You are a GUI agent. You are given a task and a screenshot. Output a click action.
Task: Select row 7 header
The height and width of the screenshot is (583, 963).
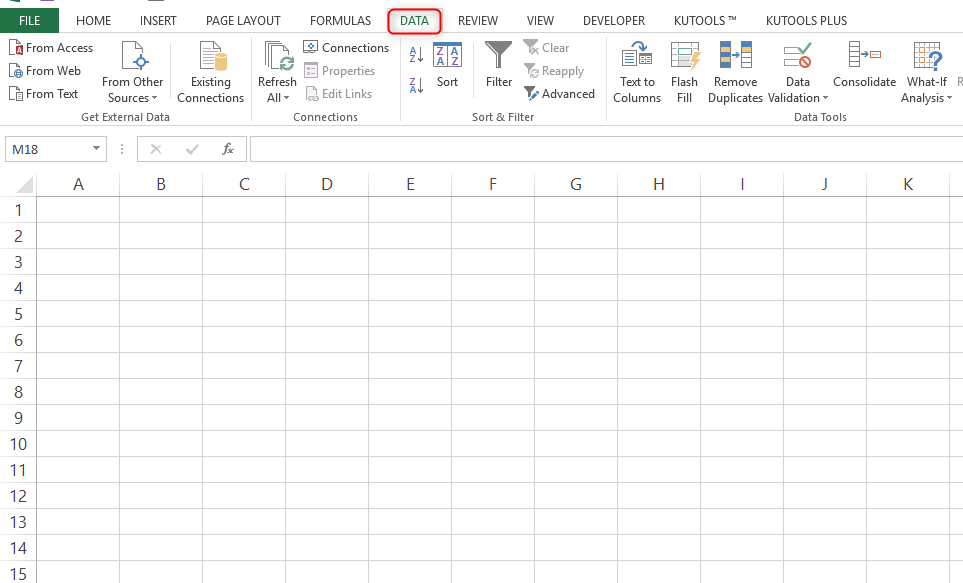18,366
